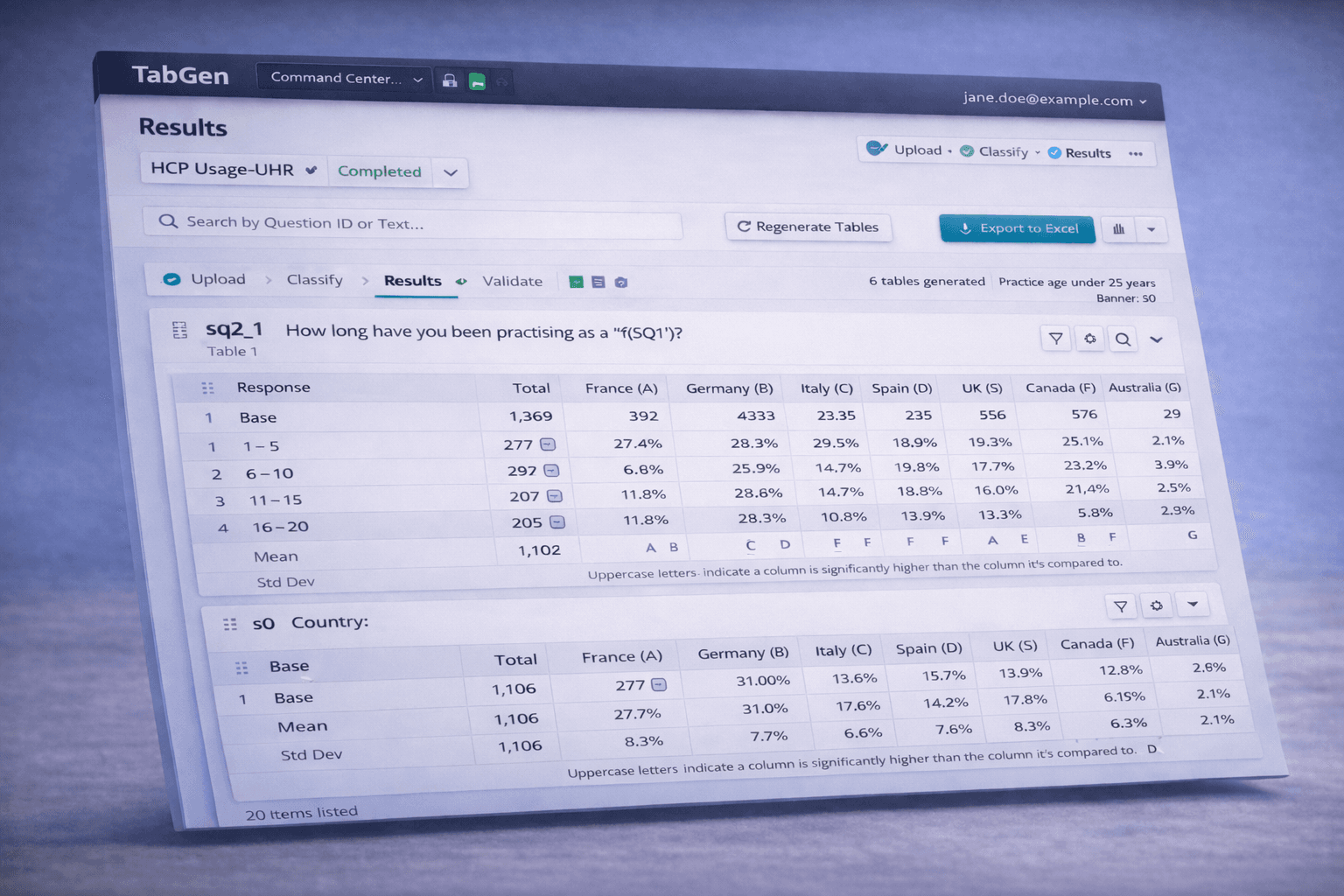
Task: Open filter for the Country table
Action: click(1120, 606)
